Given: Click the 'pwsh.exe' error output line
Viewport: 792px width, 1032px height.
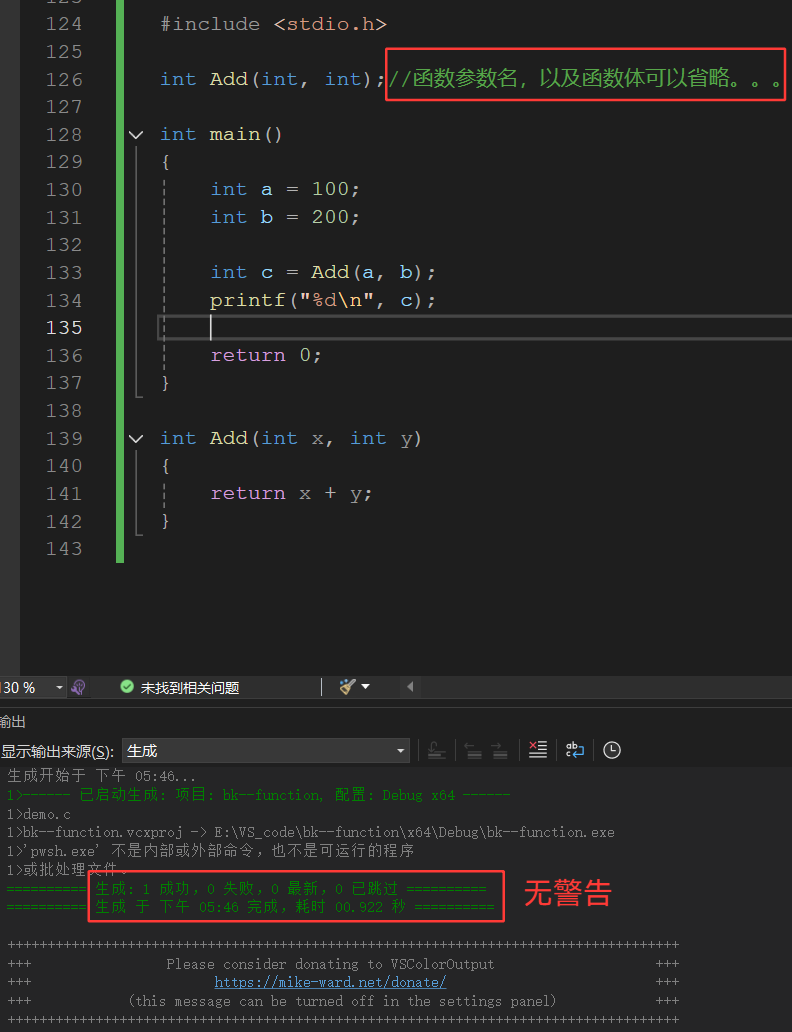Looking at the screenshot, I should click(x=210, y=851).
